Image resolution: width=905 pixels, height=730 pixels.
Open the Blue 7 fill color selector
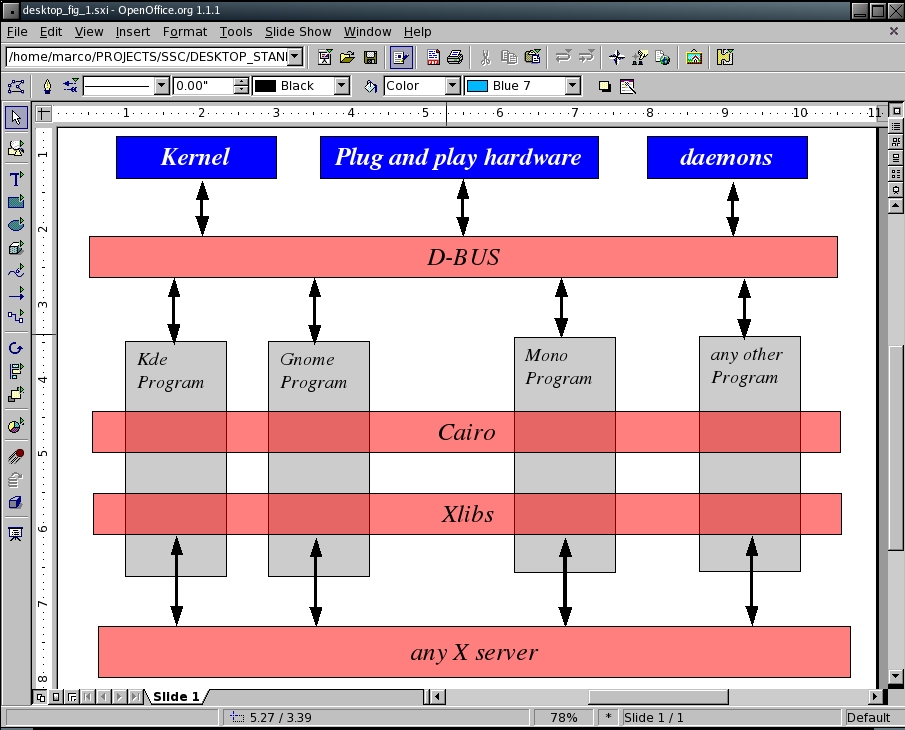573,86
